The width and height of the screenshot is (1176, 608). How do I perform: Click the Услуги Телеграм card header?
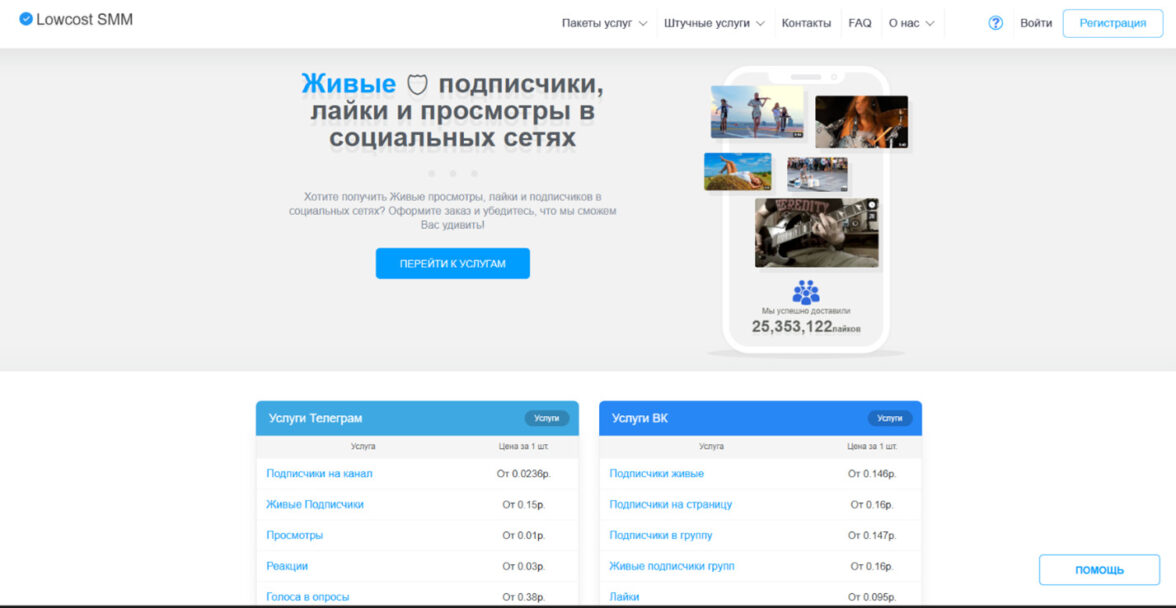point(417,418)
